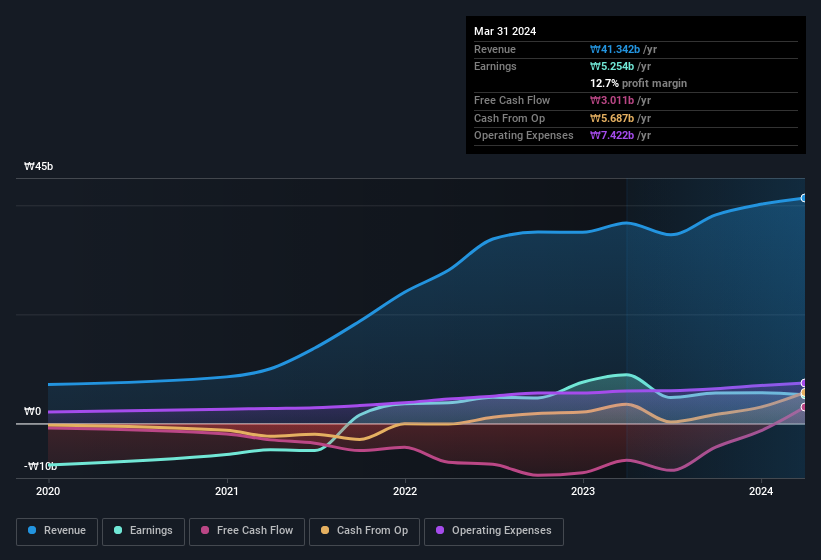Click the ₩7.422b operating expenses value
The height and width of the screenshot is (560, 821).
tap(612, 136)
